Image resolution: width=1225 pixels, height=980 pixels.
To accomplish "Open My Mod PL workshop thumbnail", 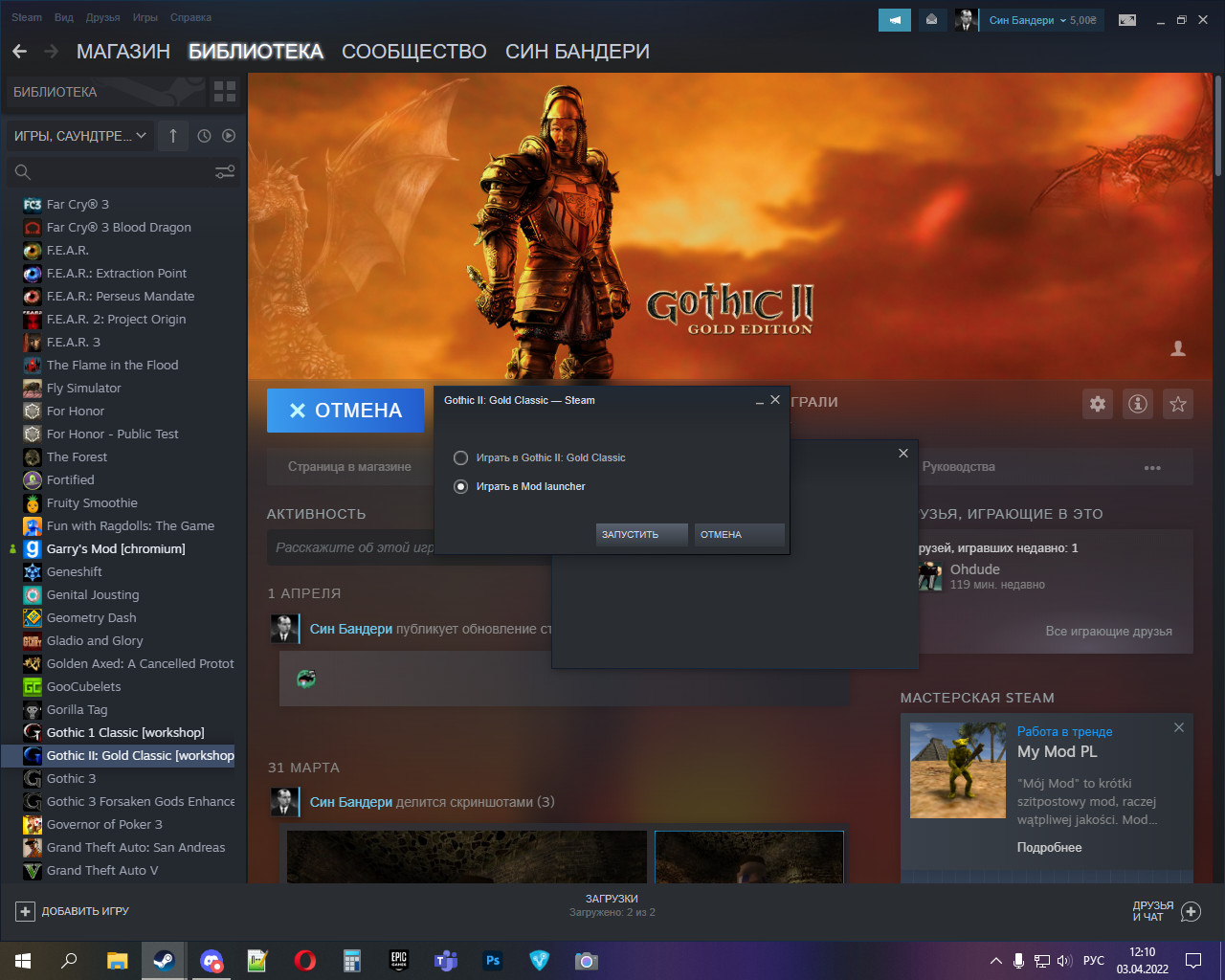I will (958, 770).
